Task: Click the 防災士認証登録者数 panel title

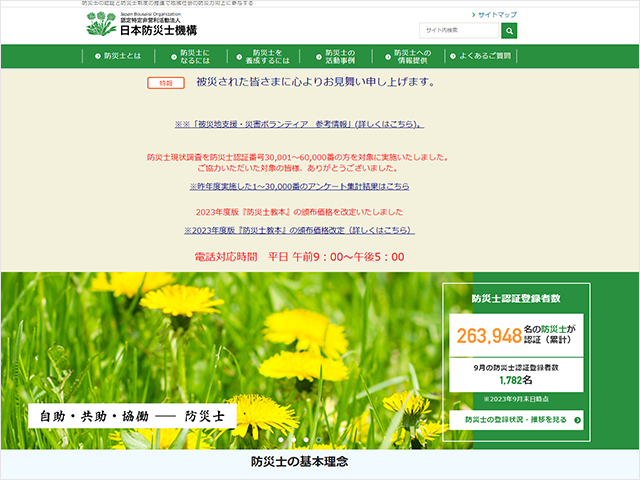Action: 516,299
